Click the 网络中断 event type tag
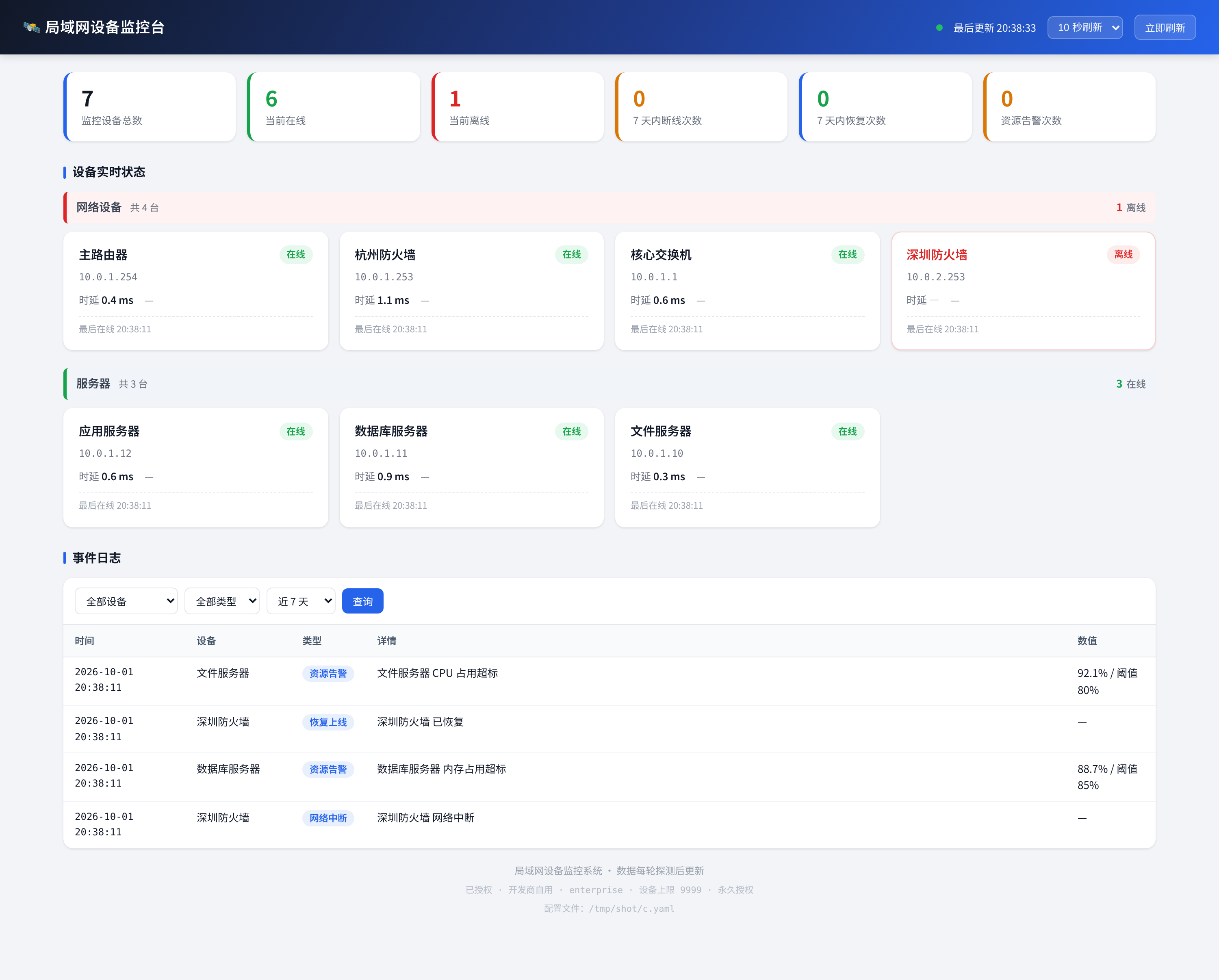 (328, 818)
